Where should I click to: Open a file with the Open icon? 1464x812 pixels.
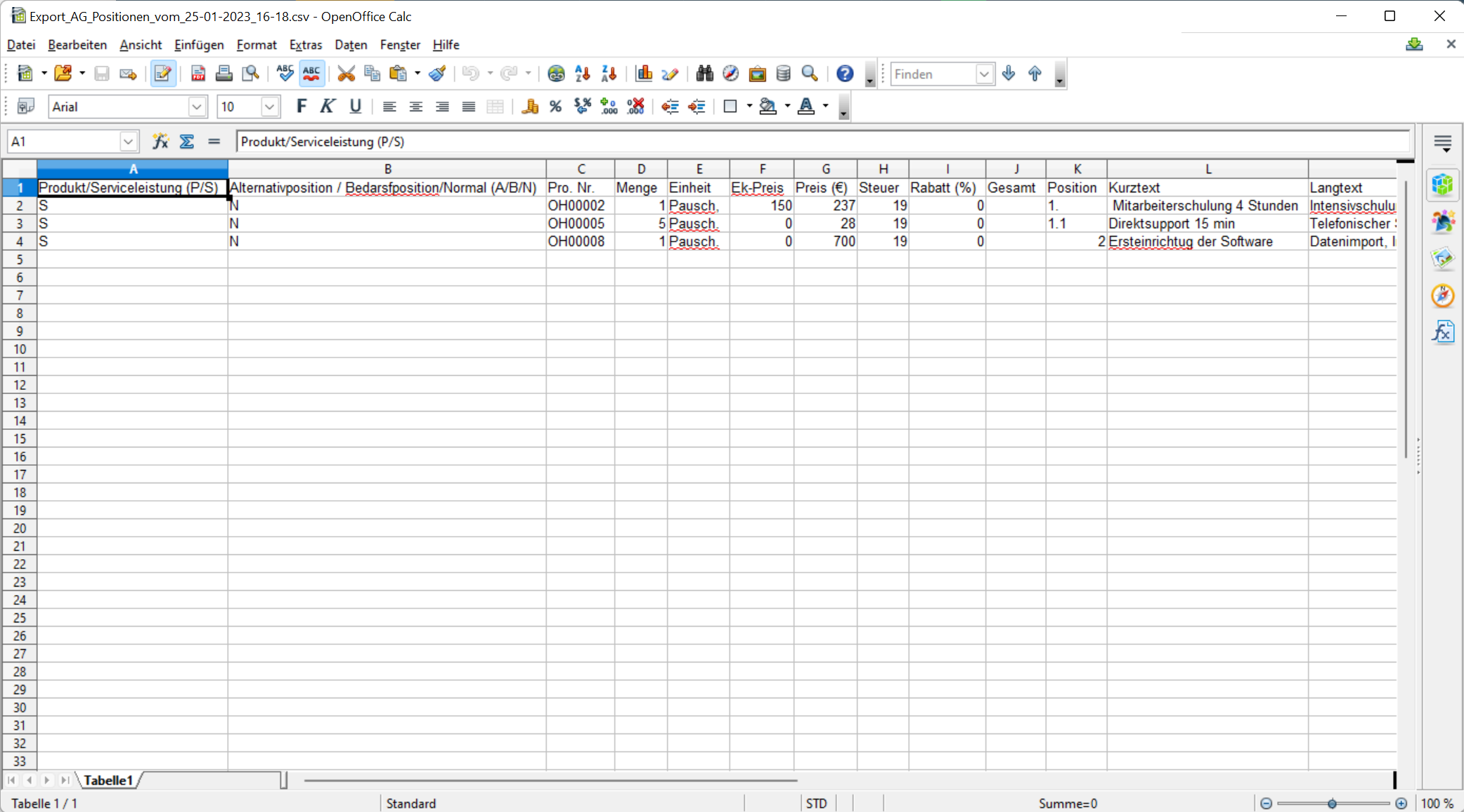[63, 74]
